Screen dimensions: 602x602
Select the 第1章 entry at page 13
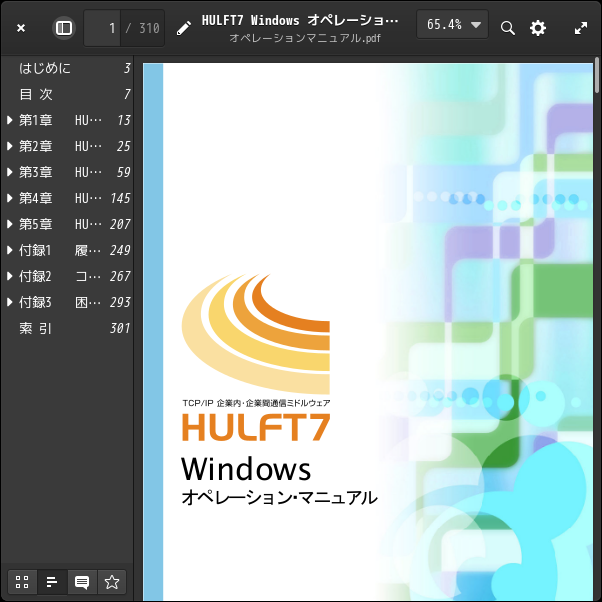[x=74, y=120]
